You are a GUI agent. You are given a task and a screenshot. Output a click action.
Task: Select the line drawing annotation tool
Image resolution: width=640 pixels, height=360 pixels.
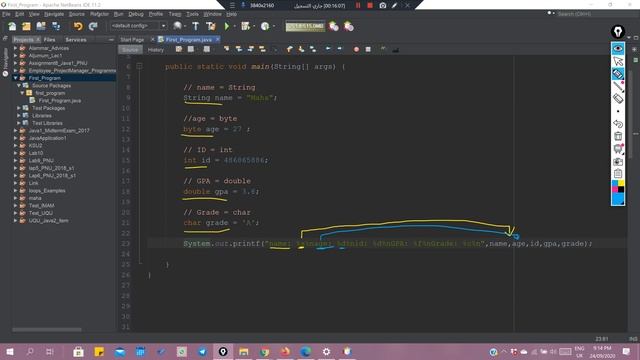point(618,86)
